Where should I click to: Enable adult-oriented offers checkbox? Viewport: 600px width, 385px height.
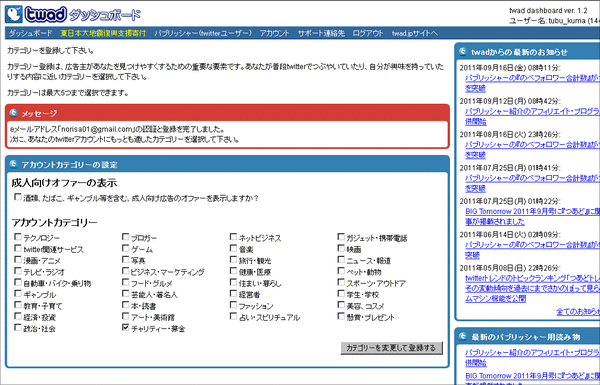18,197
